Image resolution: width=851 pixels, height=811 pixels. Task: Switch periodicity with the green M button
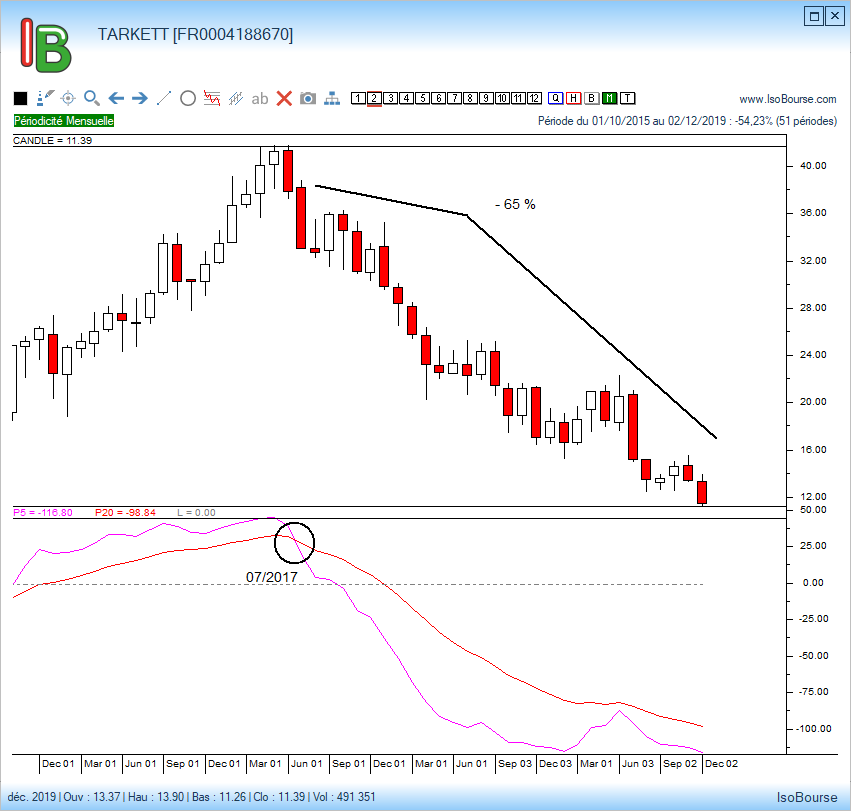(609, 98)
